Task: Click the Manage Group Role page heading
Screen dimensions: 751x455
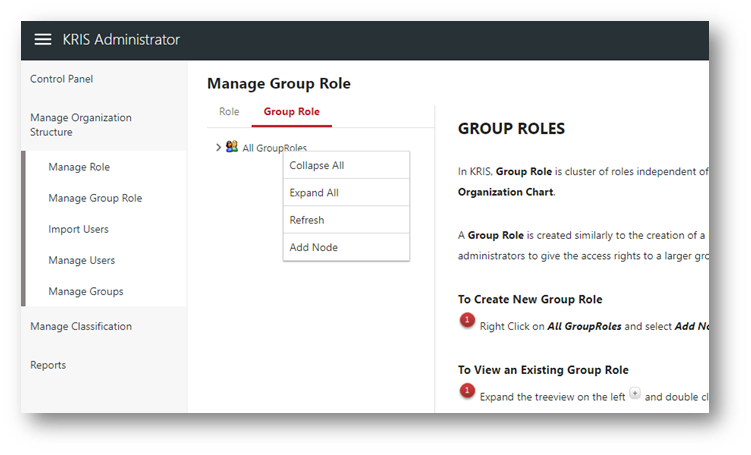Action: pyautogui.click(x=279, y=83)
